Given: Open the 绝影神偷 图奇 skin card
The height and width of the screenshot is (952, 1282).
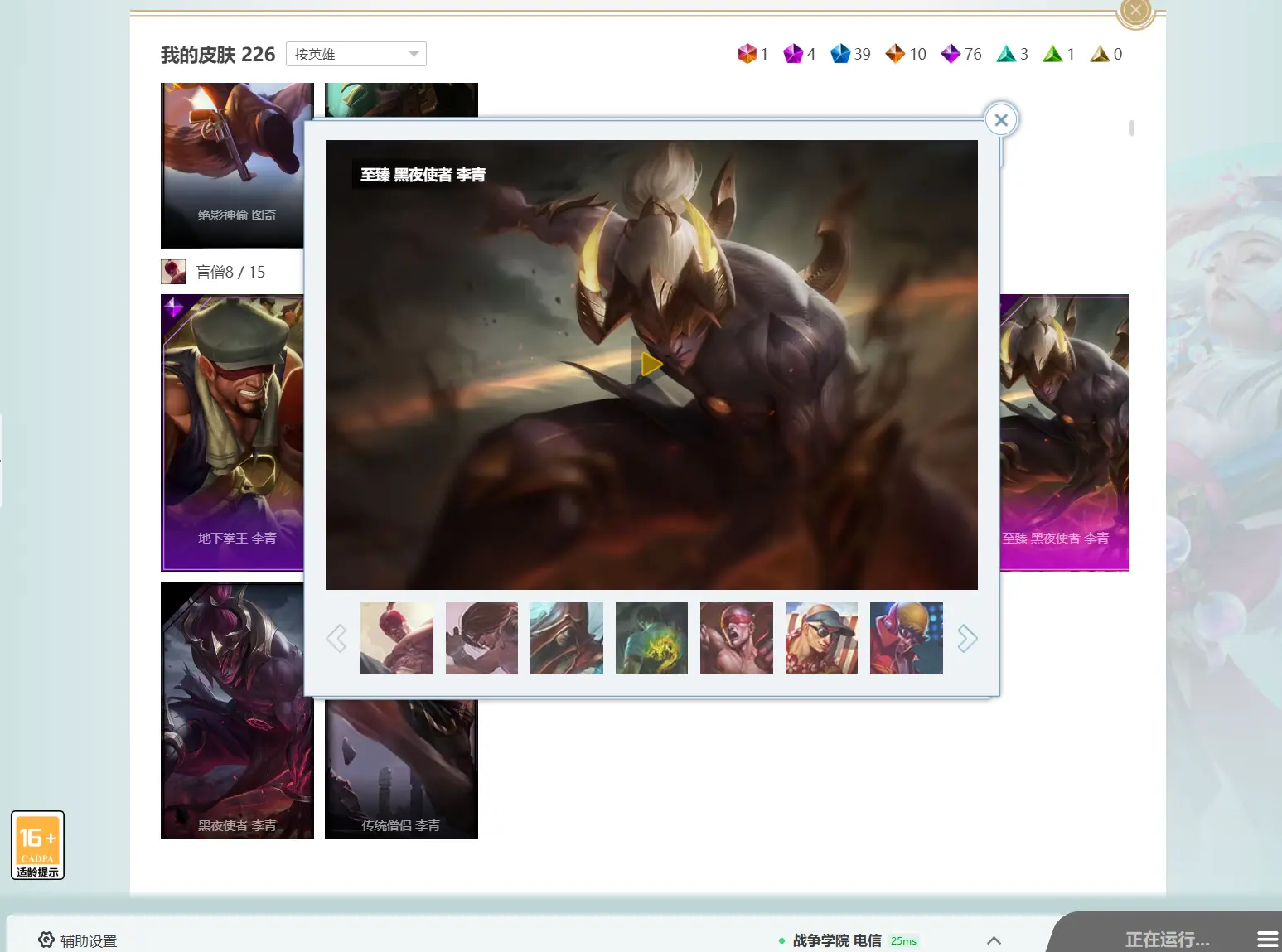Looking at the screenshot, I should point(233,165).
